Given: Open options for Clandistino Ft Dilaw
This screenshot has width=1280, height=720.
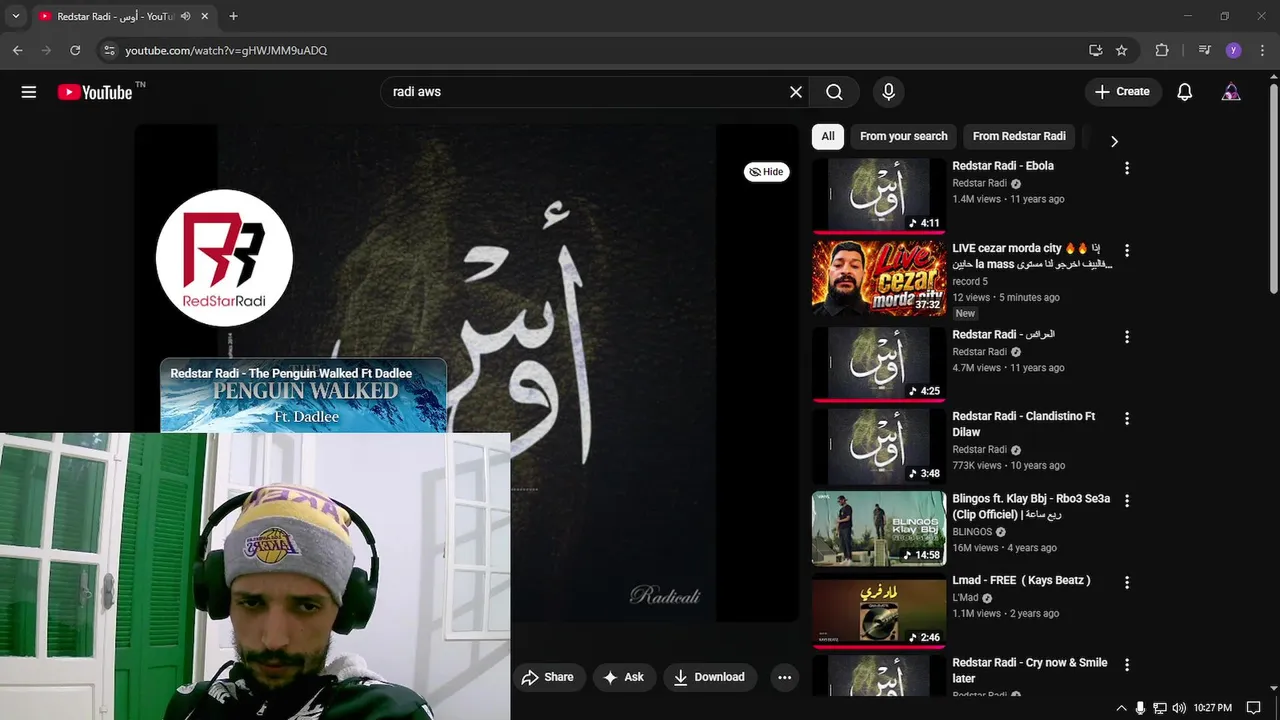Looking at the screenshot, I should (x=1127, y=418).
